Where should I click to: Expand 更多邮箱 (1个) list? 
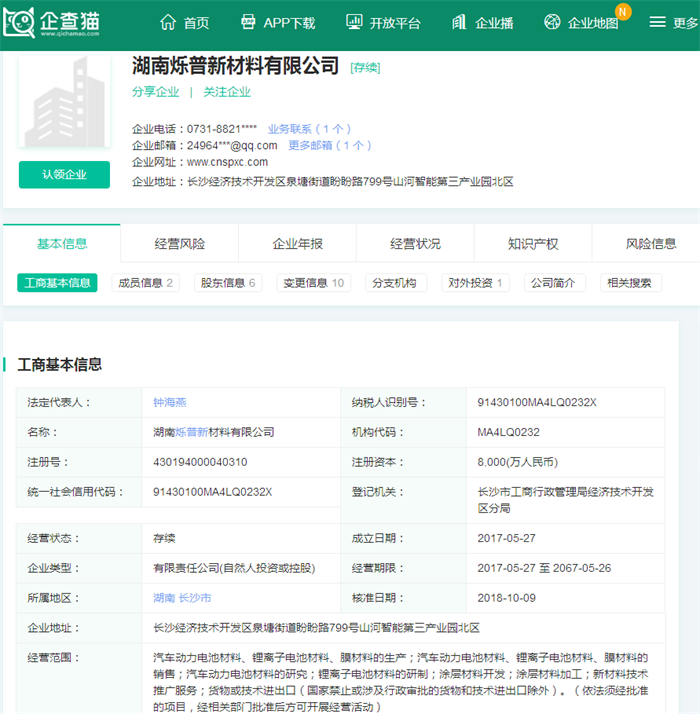[x=330, y=145]
